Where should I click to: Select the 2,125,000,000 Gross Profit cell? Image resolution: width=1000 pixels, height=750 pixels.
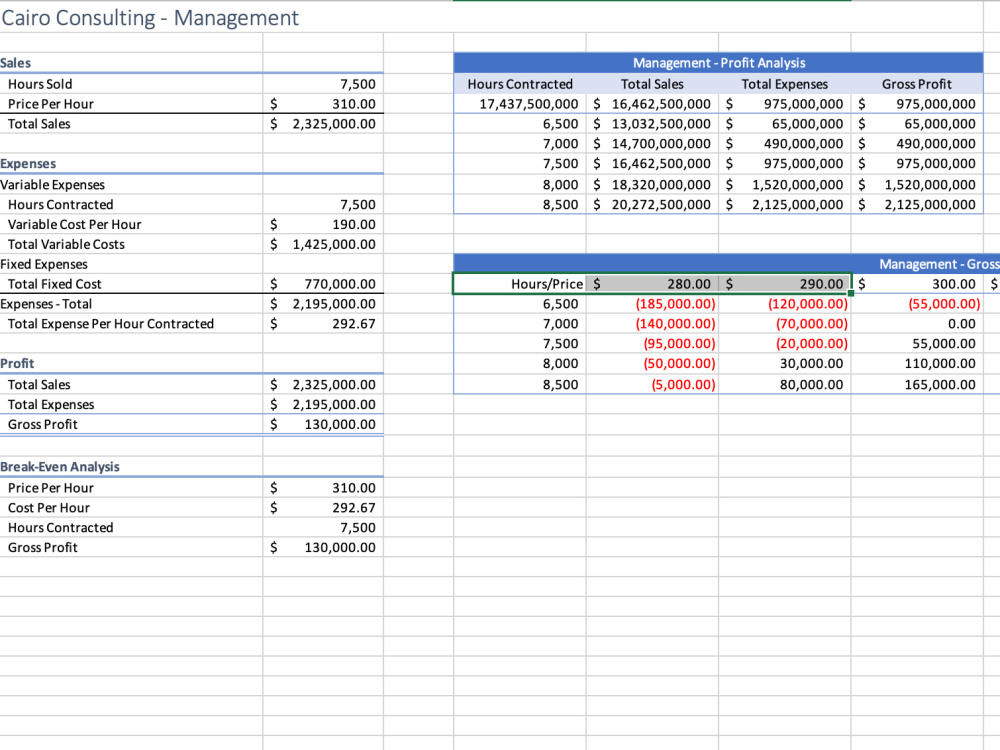click(x=917, y=205)
